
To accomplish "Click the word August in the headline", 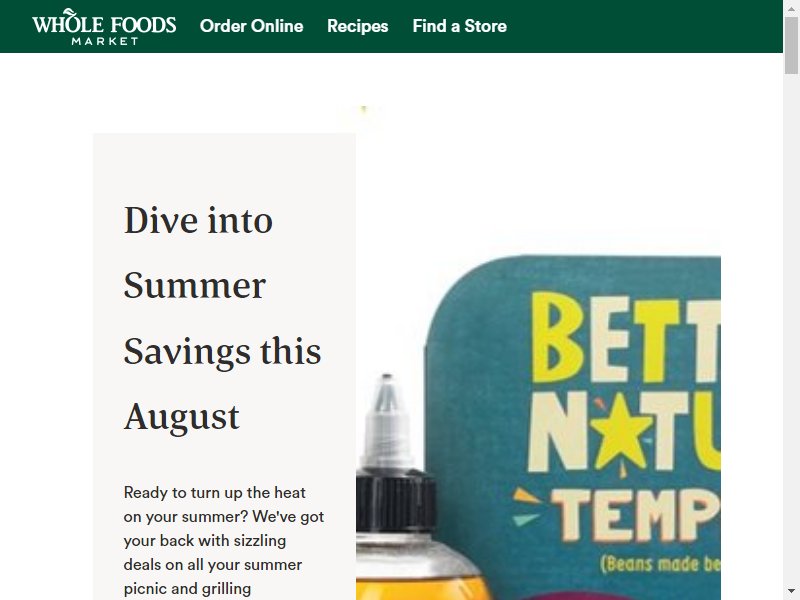I will tap(182, 418).
